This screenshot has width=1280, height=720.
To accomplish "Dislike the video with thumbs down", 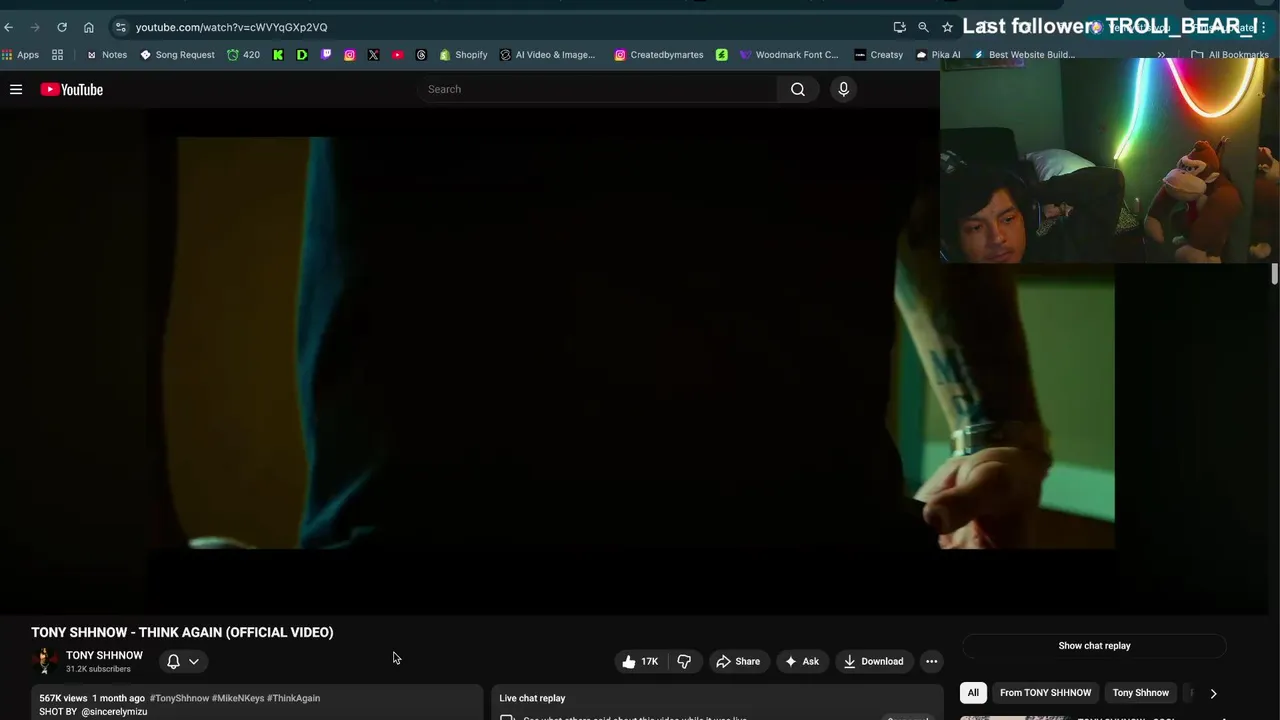I will click(684, 661).
